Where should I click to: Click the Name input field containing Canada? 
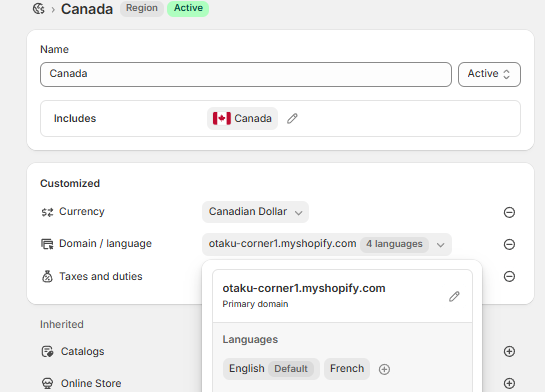pos(246,74)
